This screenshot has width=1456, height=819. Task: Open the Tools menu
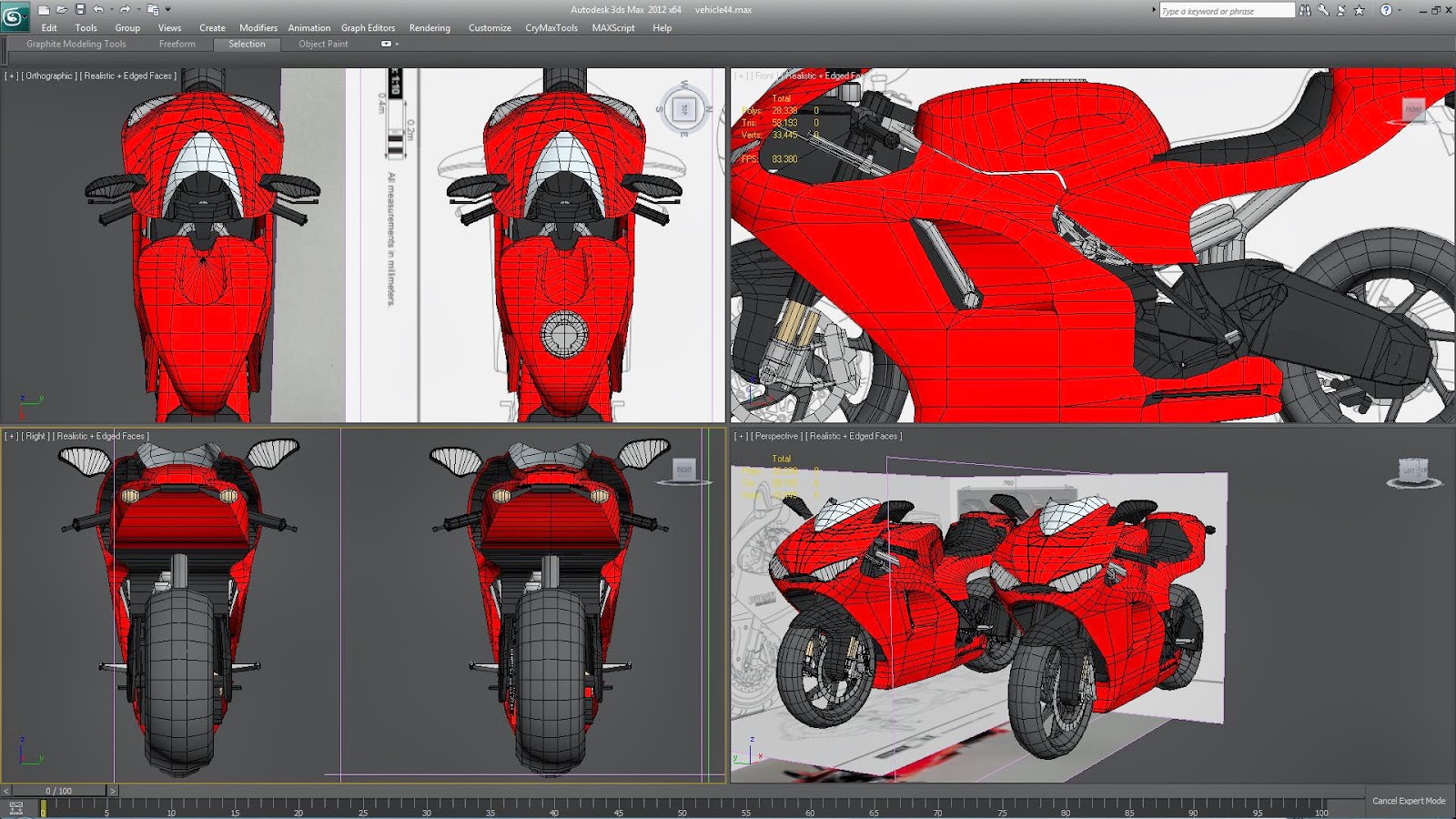point(86,28)
